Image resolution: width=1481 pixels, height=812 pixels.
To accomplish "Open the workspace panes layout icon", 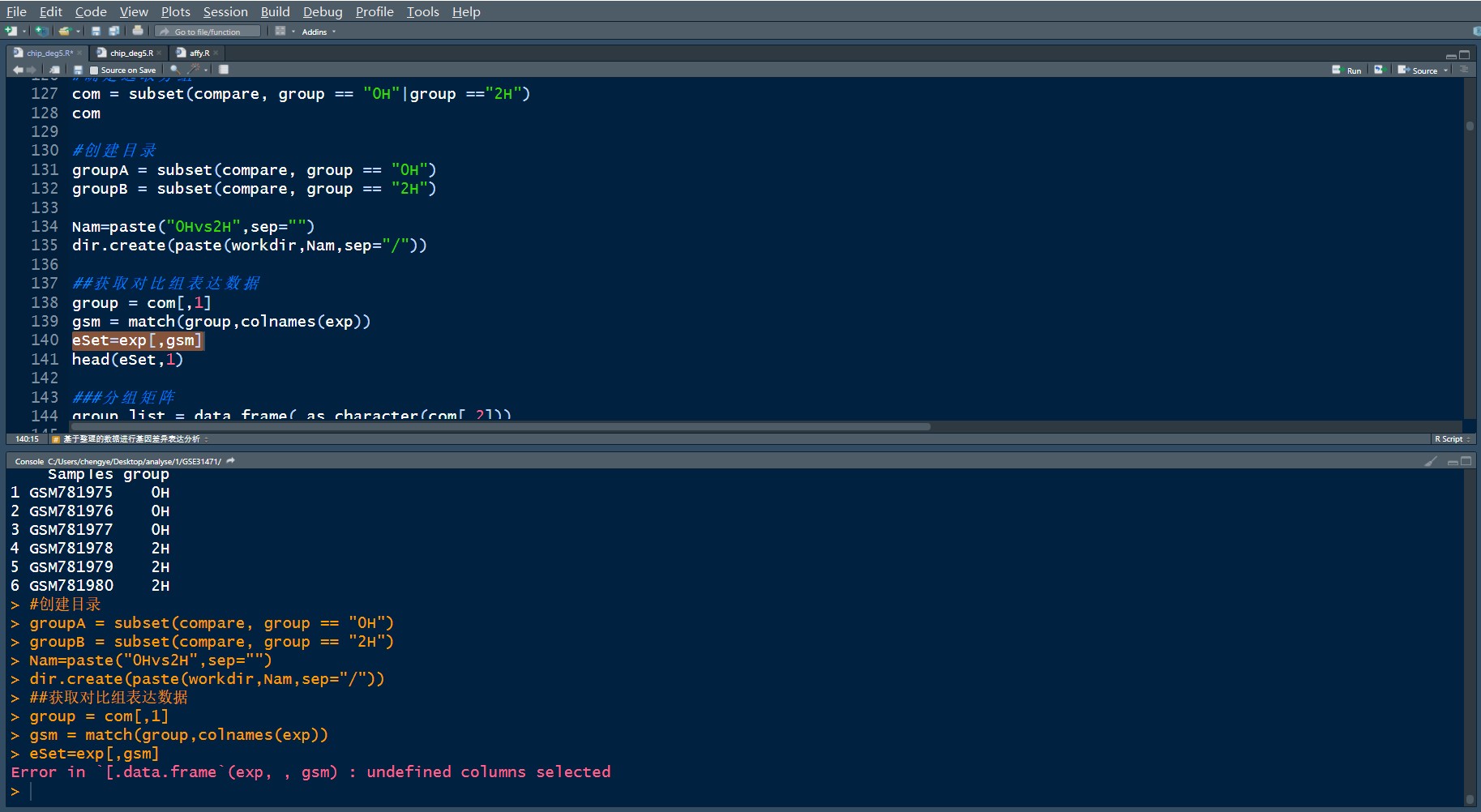I will tap(280, 31).
